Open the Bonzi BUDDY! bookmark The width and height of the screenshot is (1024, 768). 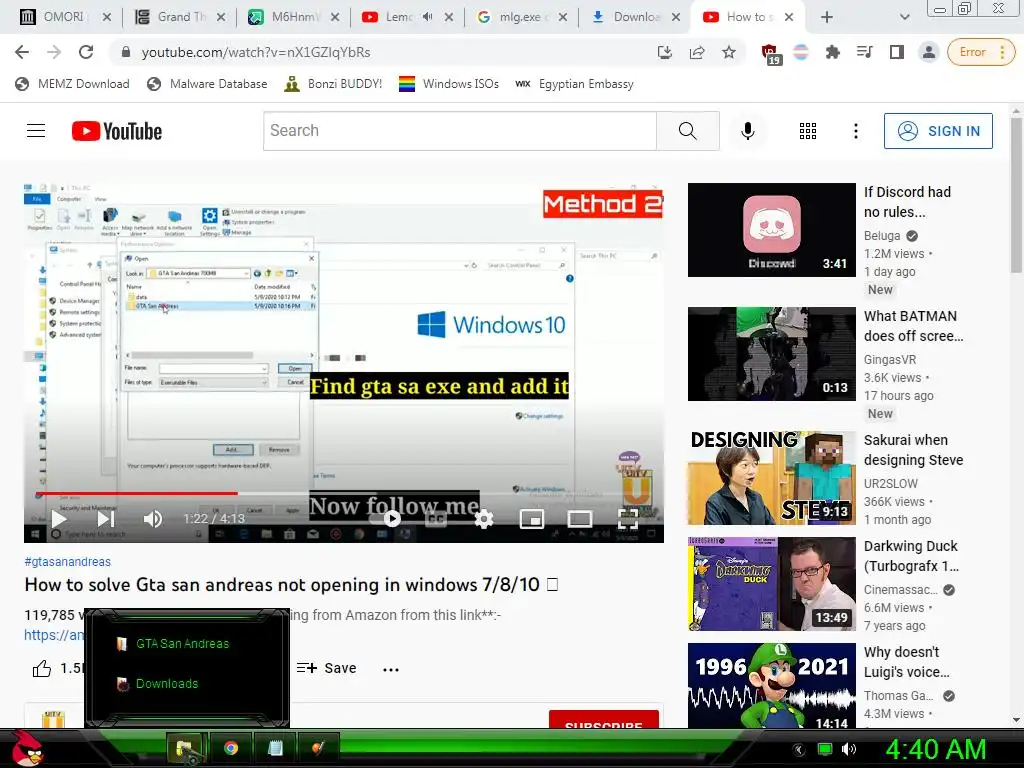point(334,84)
